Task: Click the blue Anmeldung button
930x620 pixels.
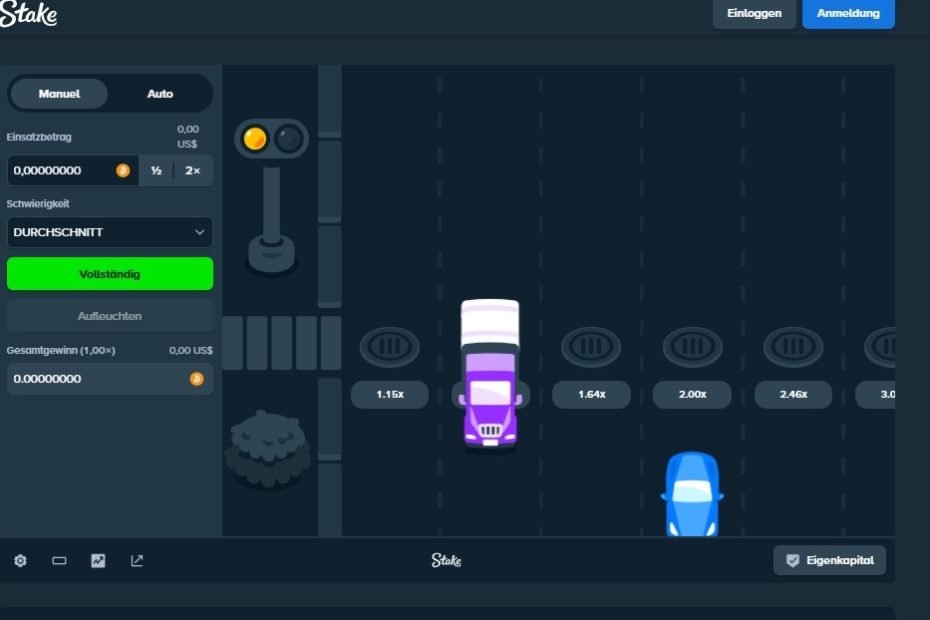Action: (x=848, y=14)
